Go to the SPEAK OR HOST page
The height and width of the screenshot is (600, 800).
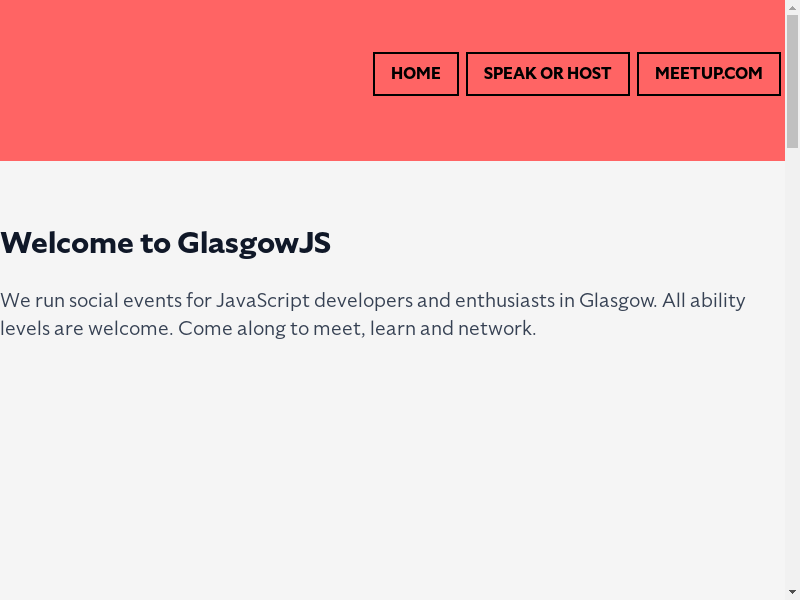[x=547, y=74]
